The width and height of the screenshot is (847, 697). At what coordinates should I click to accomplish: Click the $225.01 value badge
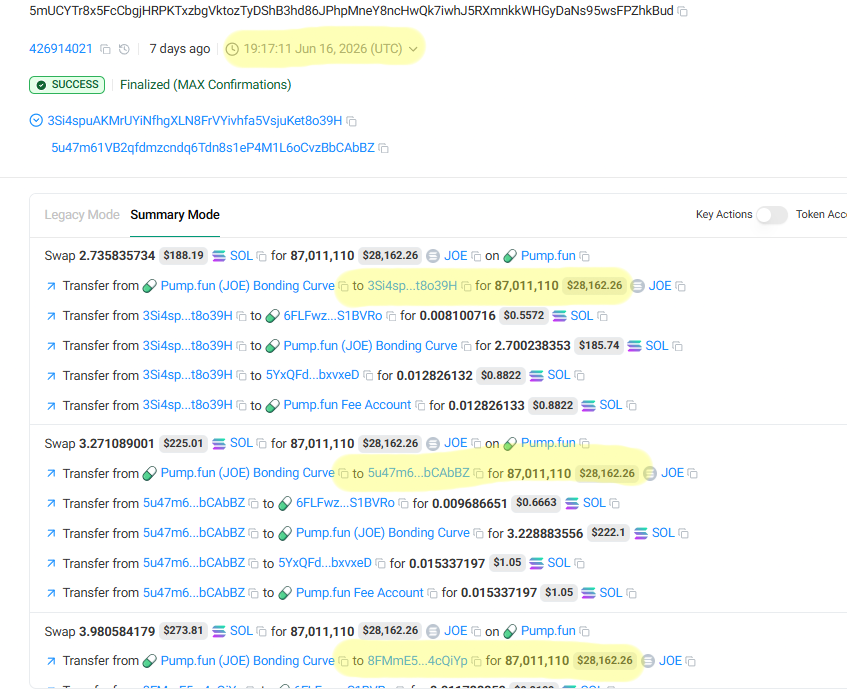[x=183, y=444]
